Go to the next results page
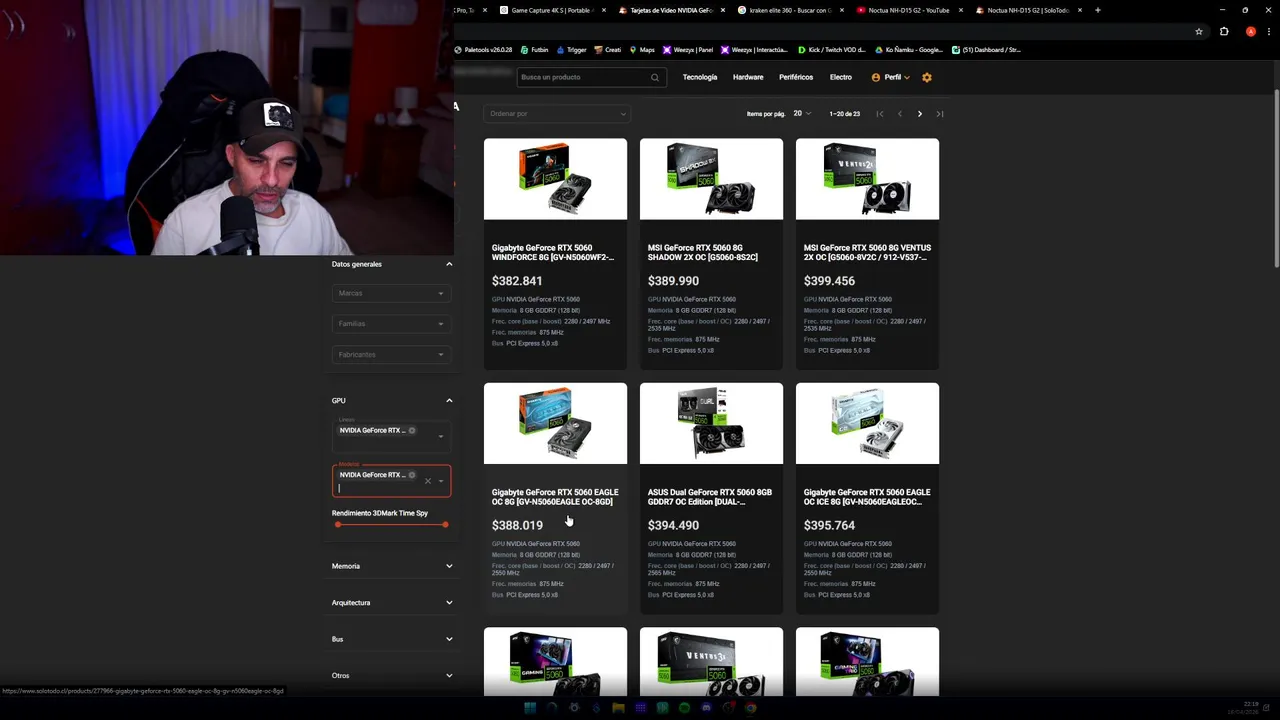Viewport: 1280px width, 720px height. tap(920, 114)
